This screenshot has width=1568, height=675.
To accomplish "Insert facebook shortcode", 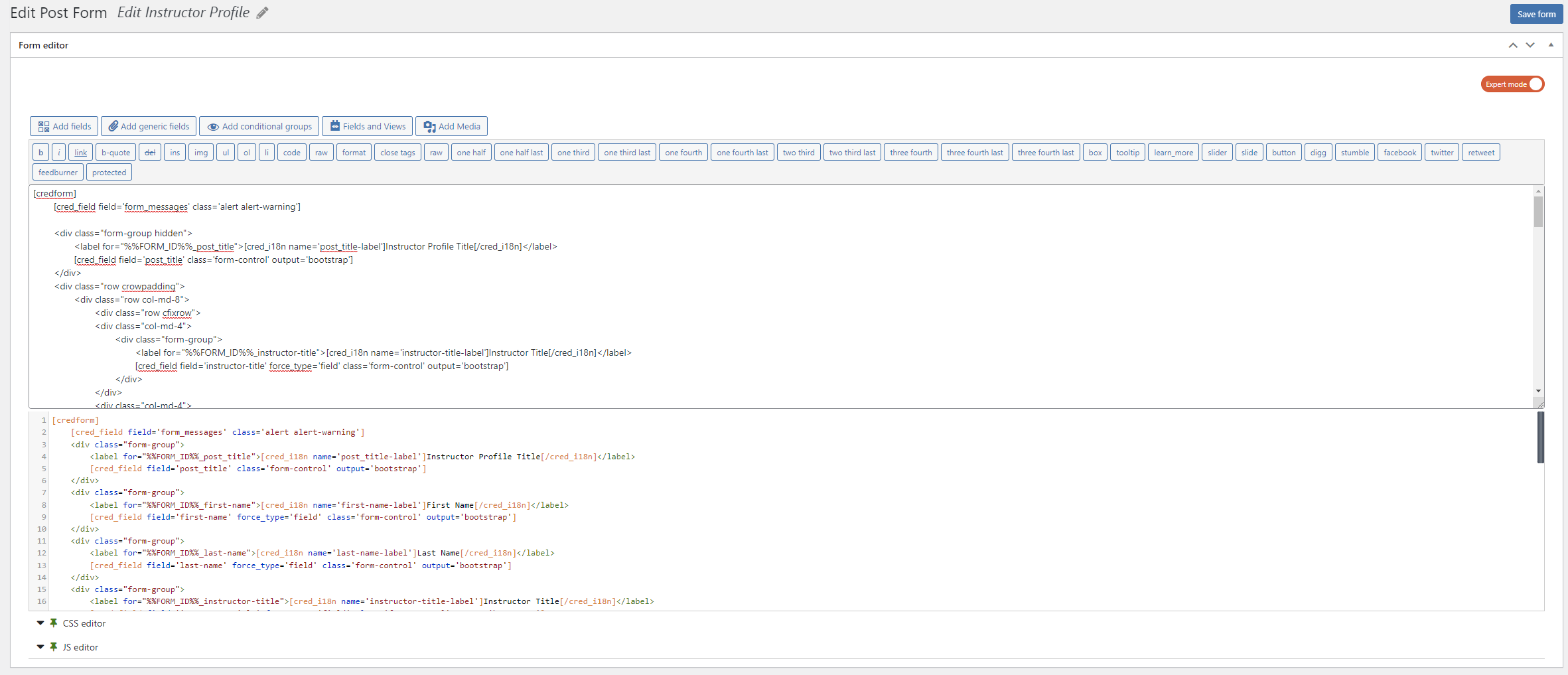I will [1400, 153].
